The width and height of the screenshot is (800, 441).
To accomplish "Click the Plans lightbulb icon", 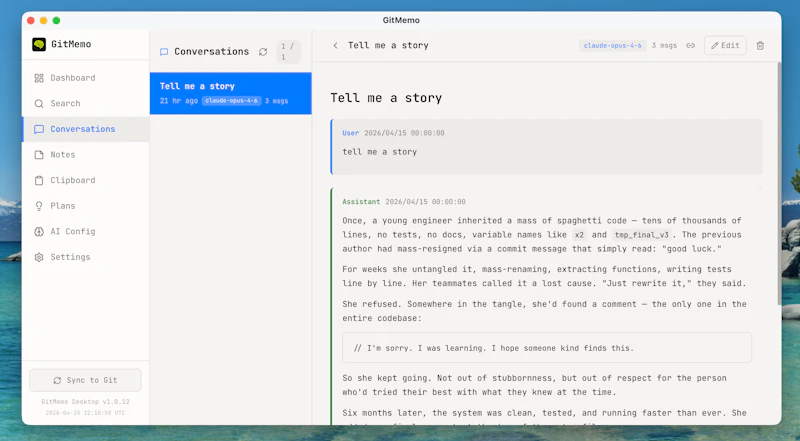I will click(x=39, y=206).
